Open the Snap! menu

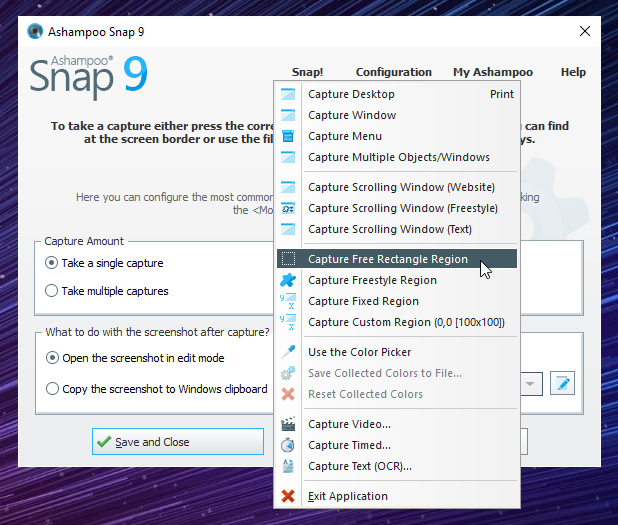coord(307,72)
